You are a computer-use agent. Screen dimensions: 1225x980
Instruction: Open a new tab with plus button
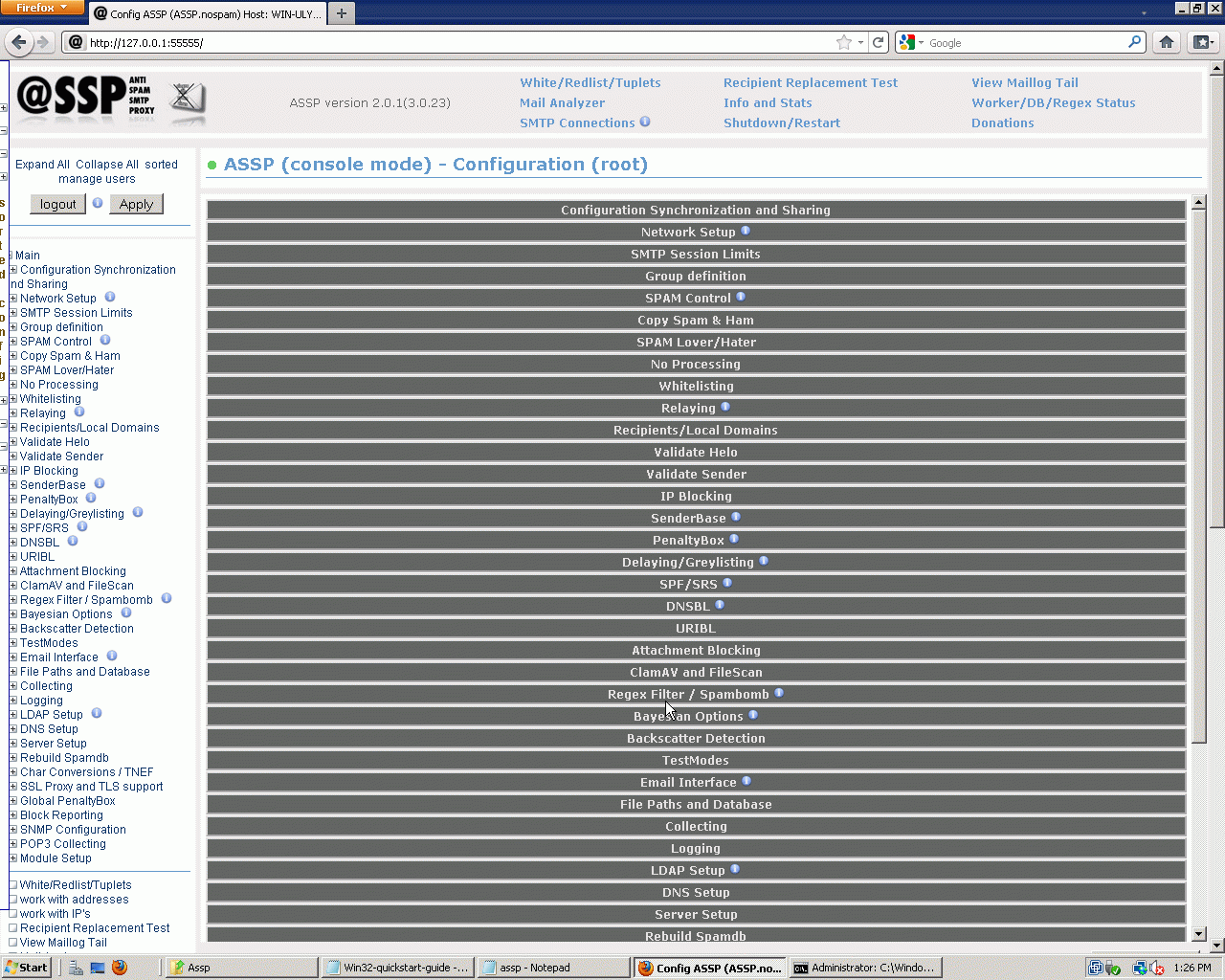pos(342,13)
